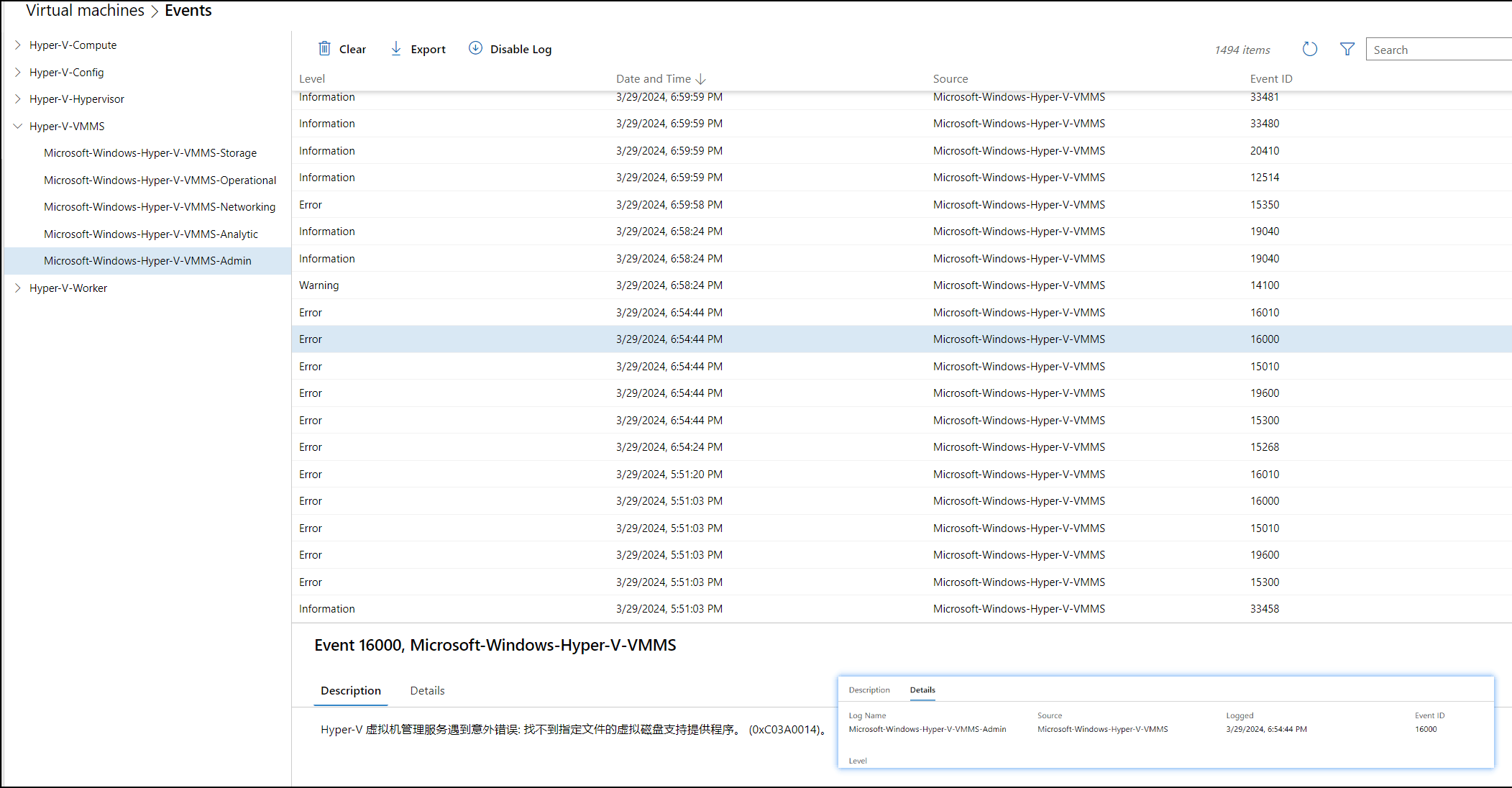The height and width of the screenshot is (788, 1512).
Task: Click the Clear trash can icon
Action: [x=324, y=48]
